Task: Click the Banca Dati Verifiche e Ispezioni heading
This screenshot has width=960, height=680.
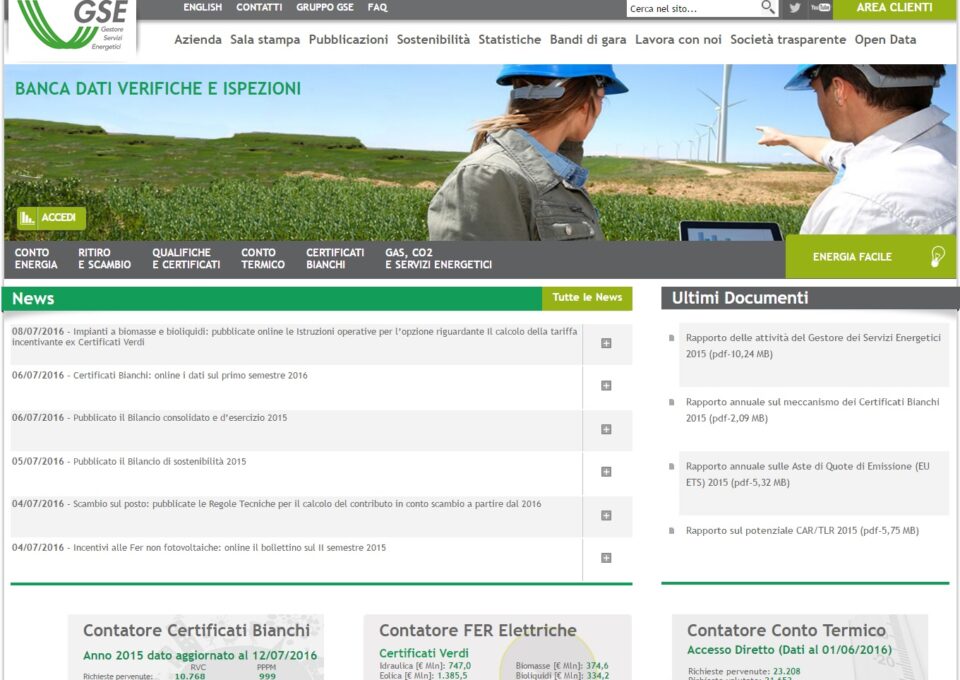Action: 158,89
